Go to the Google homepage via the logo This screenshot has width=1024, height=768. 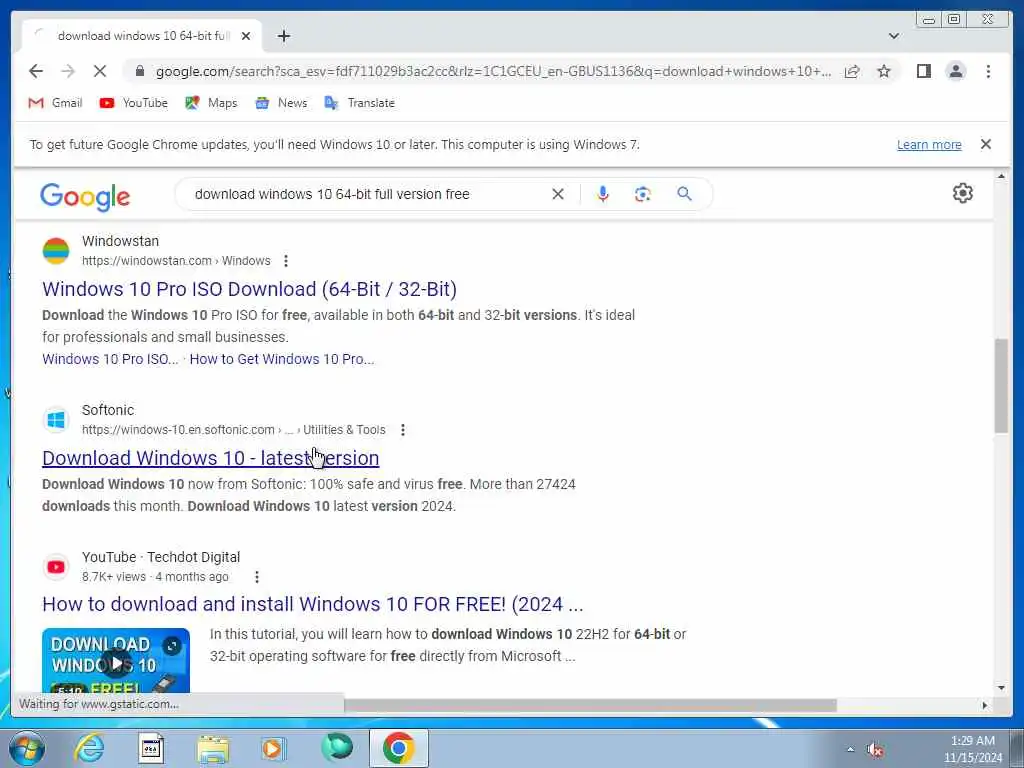point(85,197)
